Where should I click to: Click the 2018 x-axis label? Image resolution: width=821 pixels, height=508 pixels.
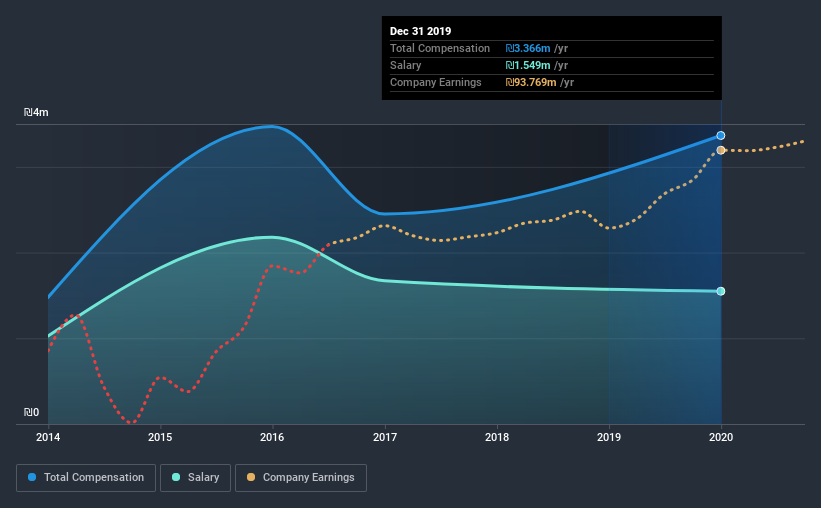click(x=496, y=437)
